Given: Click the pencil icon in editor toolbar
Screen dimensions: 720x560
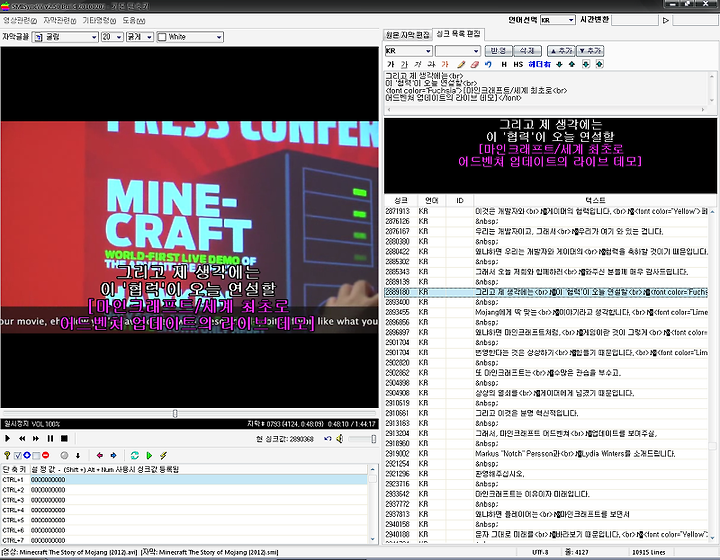Looking at the screenshot, I should 461,64.
